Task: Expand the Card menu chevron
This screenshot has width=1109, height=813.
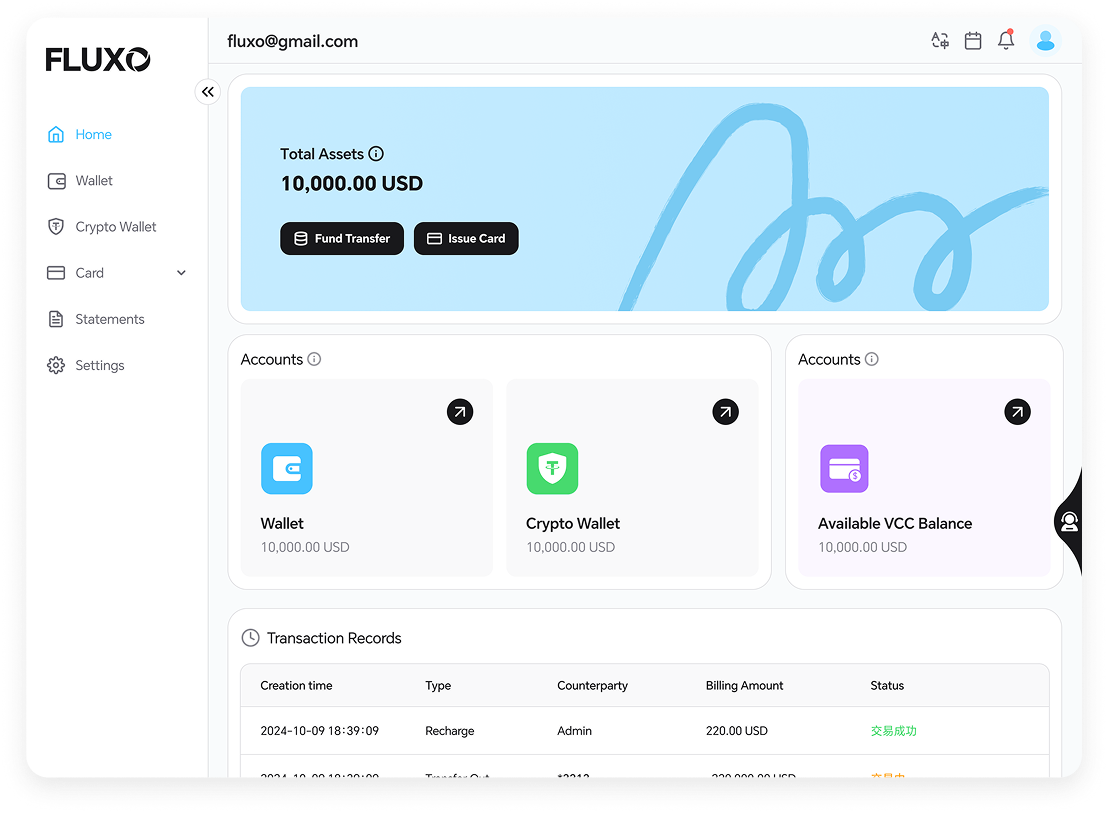Action: 181,273
